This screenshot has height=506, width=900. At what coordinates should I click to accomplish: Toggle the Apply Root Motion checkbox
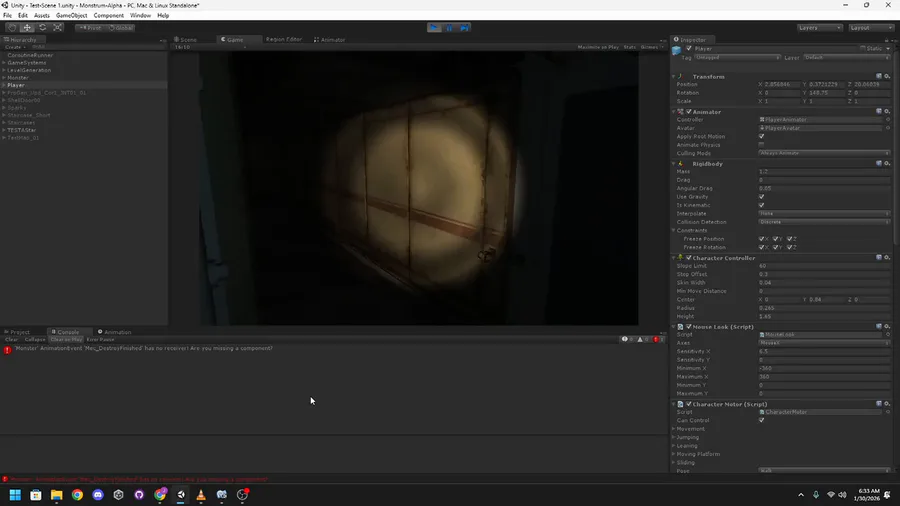point(762,137)
